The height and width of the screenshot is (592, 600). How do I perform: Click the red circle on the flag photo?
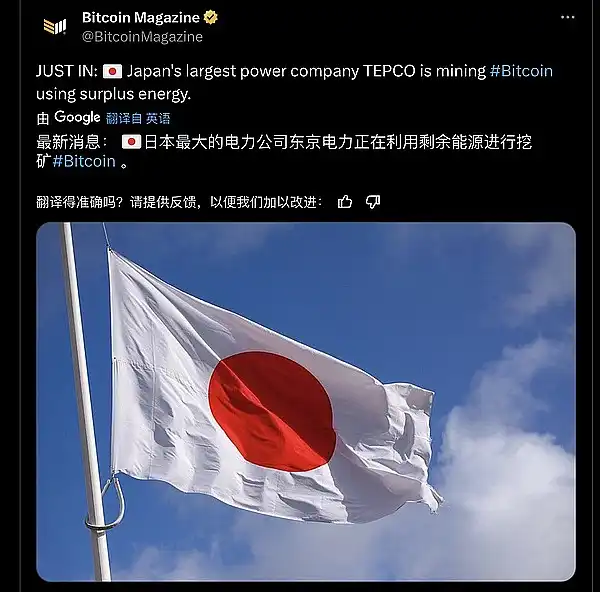pos(272,412)
